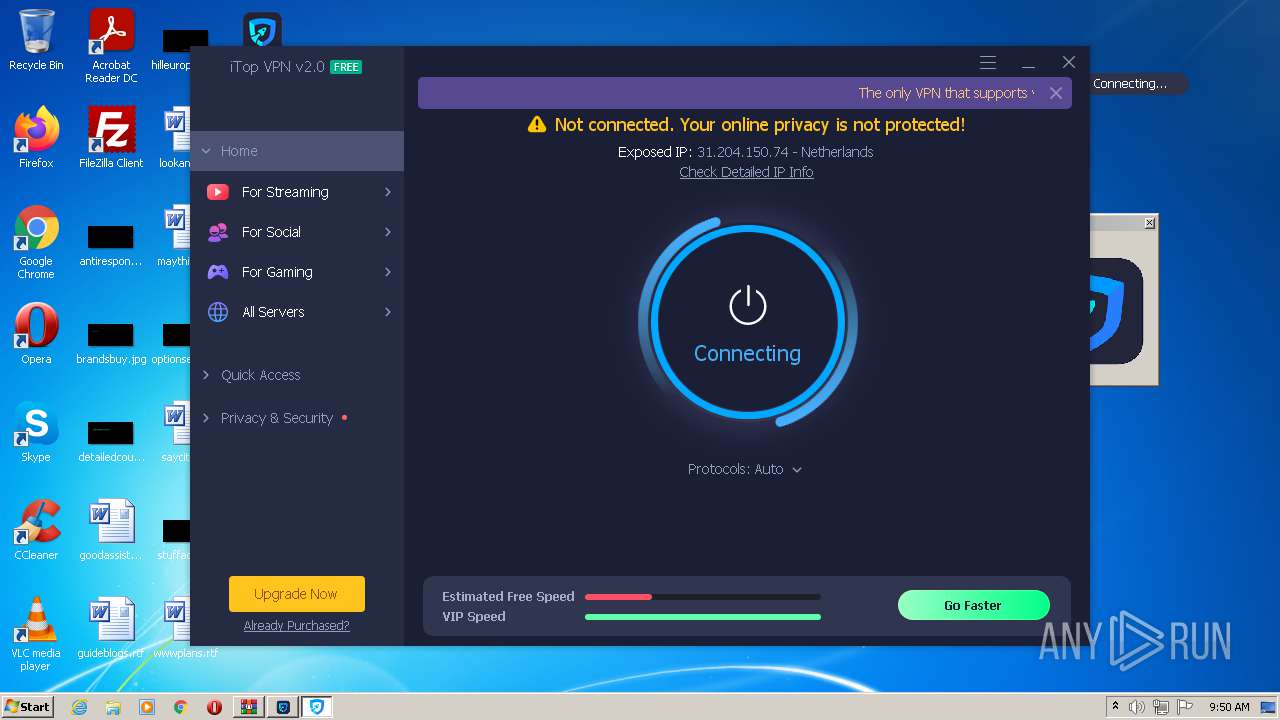Open Skype desktop shortcut
1280x720 pixels.
pyautogui.click(x=36, y=432)
